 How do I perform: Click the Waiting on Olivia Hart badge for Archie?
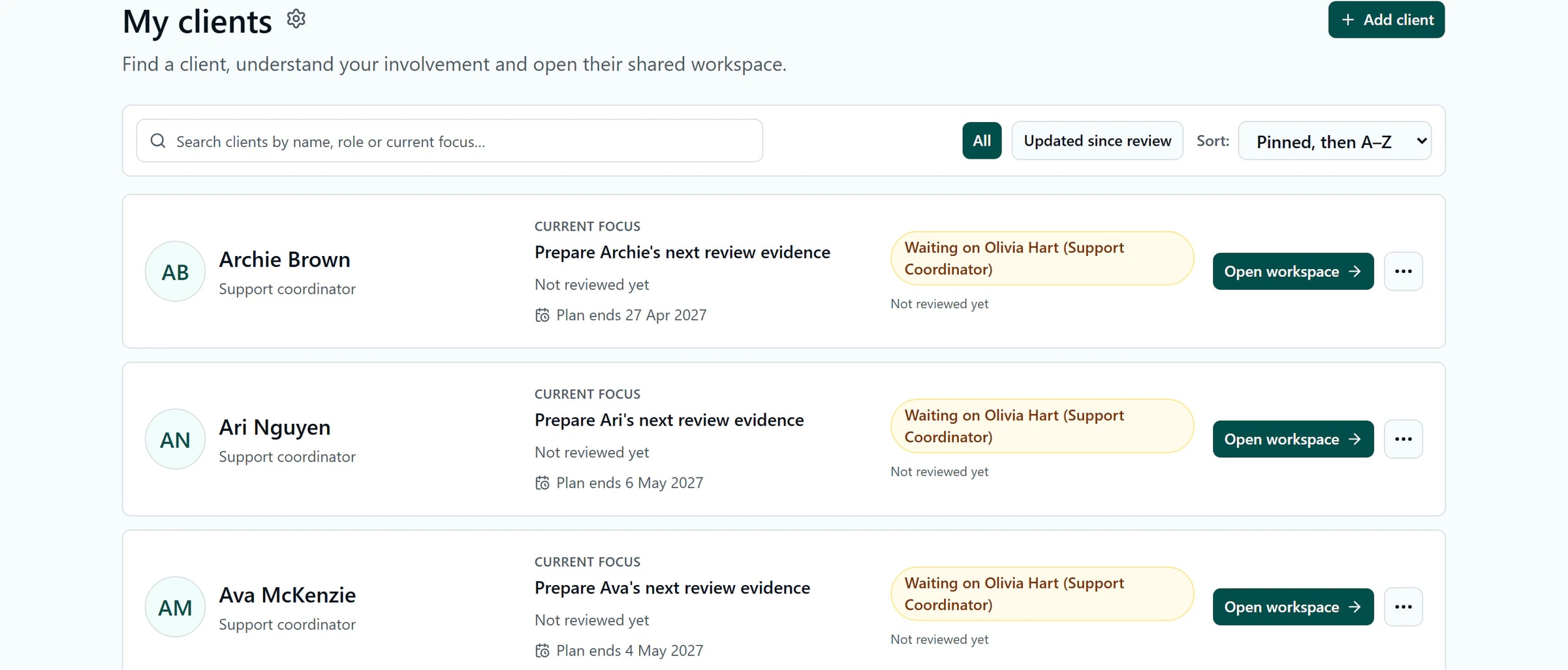tap(1042, 258)
